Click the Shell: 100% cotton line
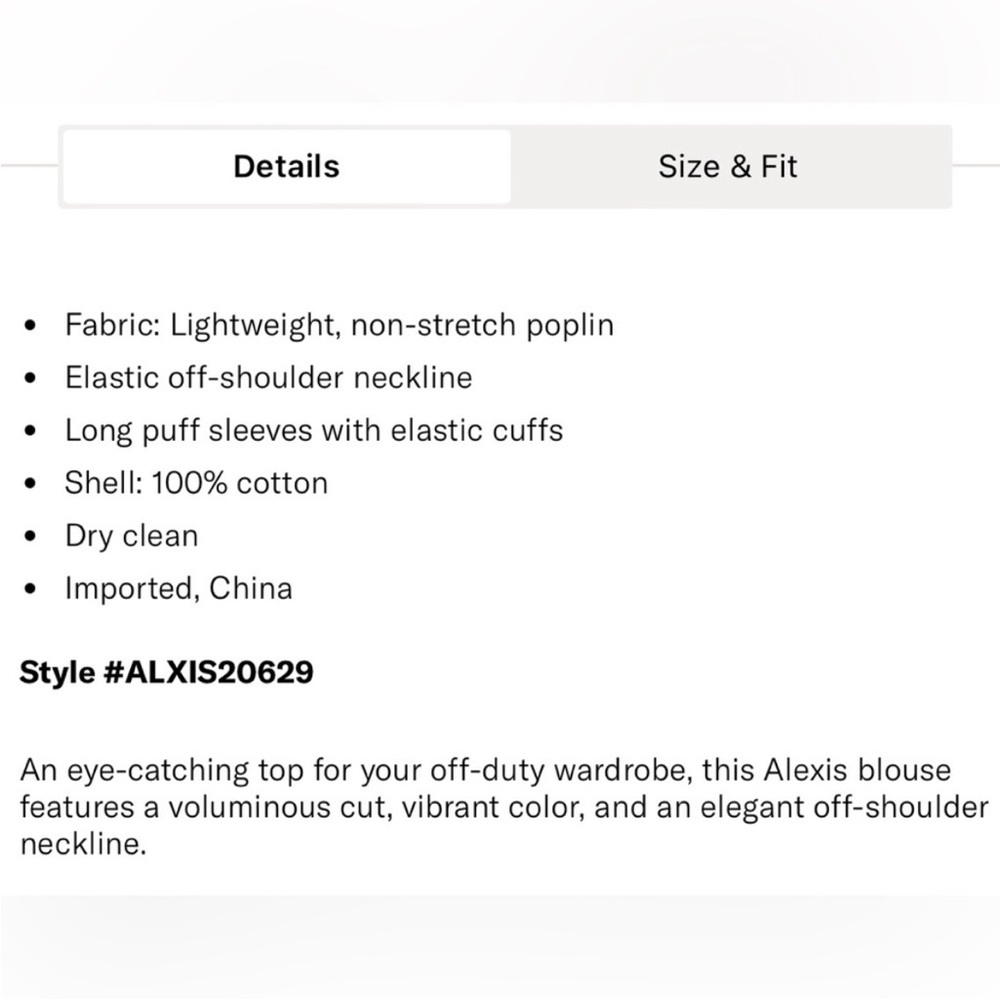Screen dimensions: 1000x1000 pos(196,483)
